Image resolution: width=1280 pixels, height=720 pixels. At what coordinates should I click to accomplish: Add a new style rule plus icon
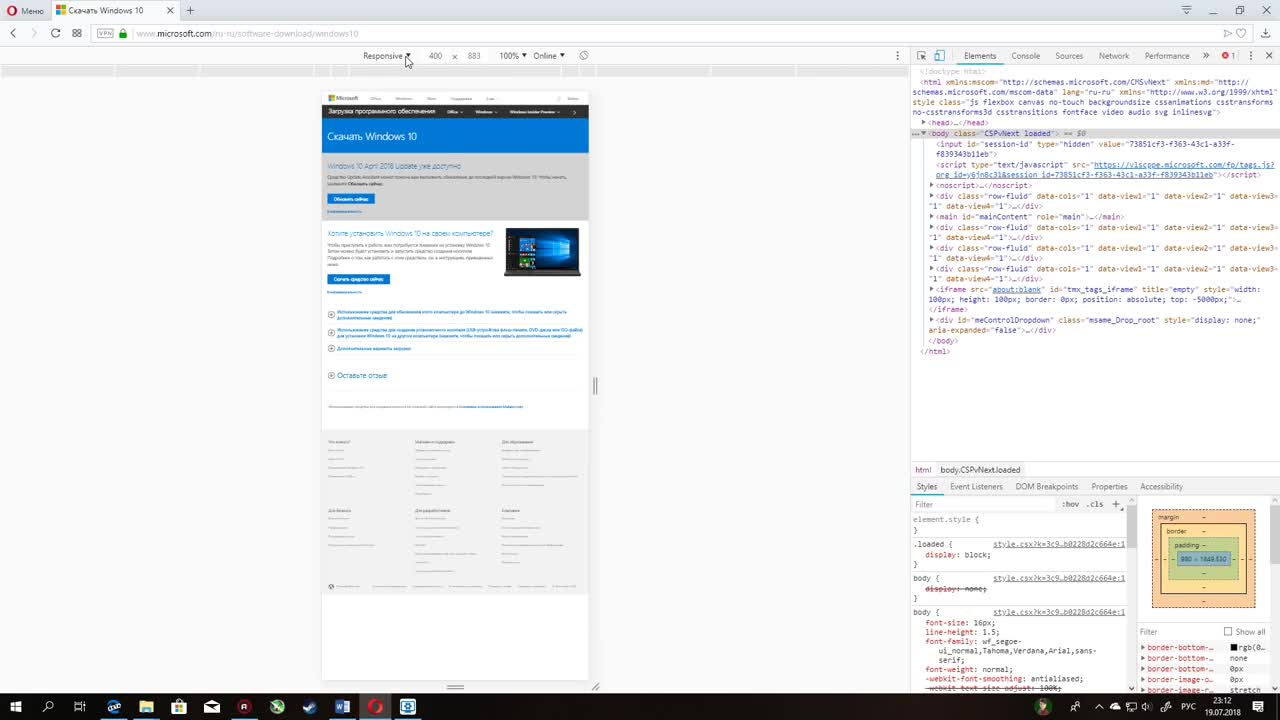coord(1116,504)
